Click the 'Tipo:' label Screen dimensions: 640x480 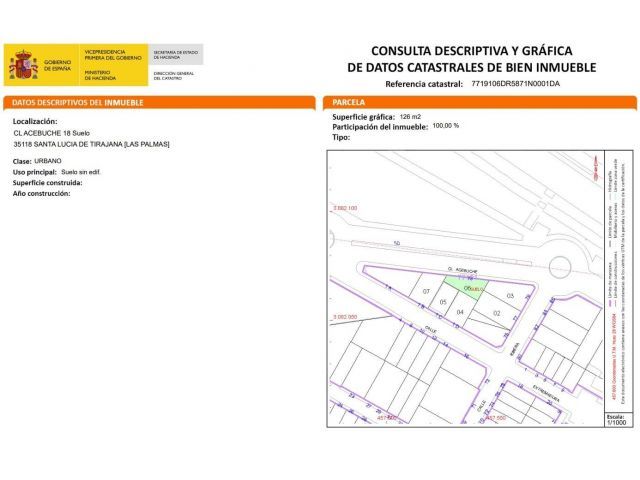coord(341,138)
